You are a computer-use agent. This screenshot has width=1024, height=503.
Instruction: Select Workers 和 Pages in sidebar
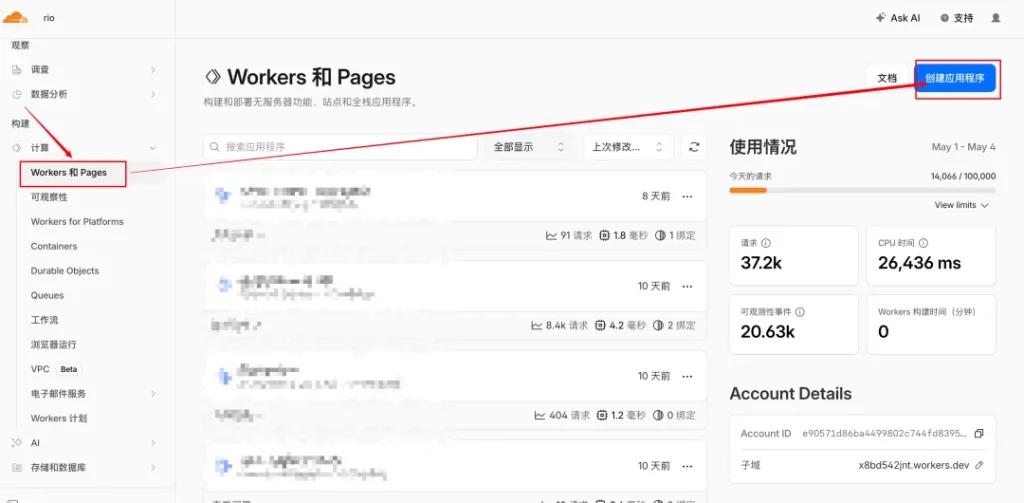click(x=69, y=173)
